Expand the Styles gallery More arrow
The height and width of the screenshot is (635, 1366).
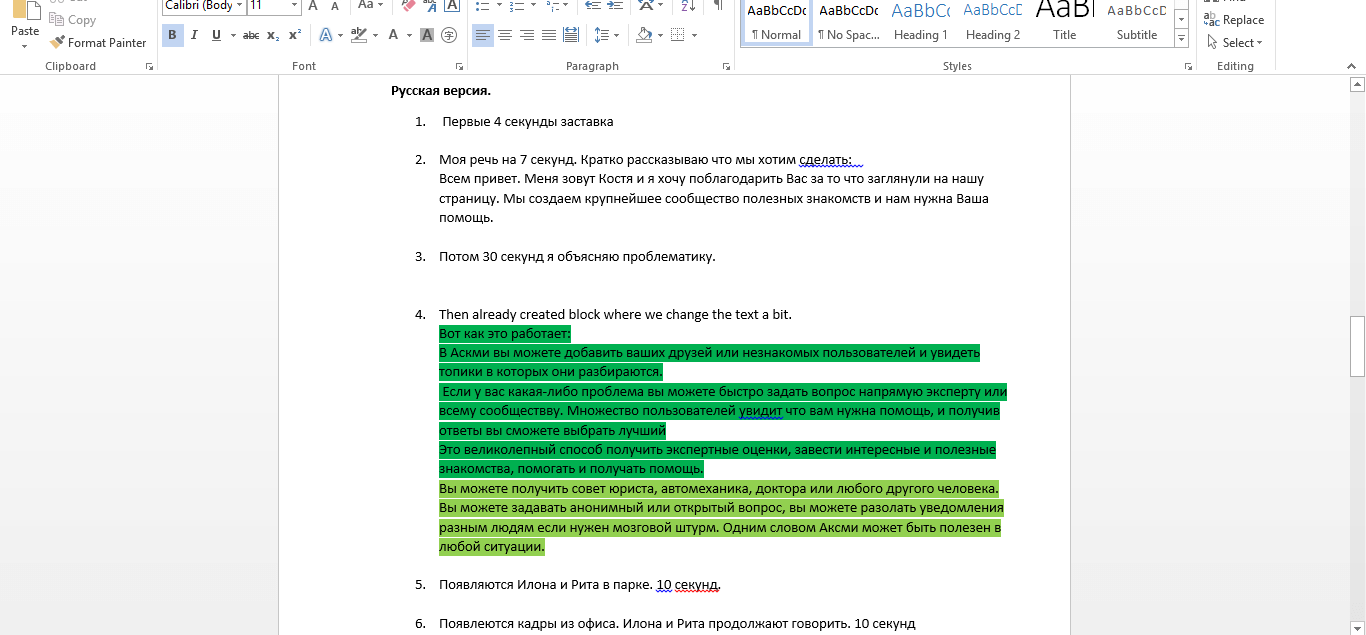click(1181, 39)
